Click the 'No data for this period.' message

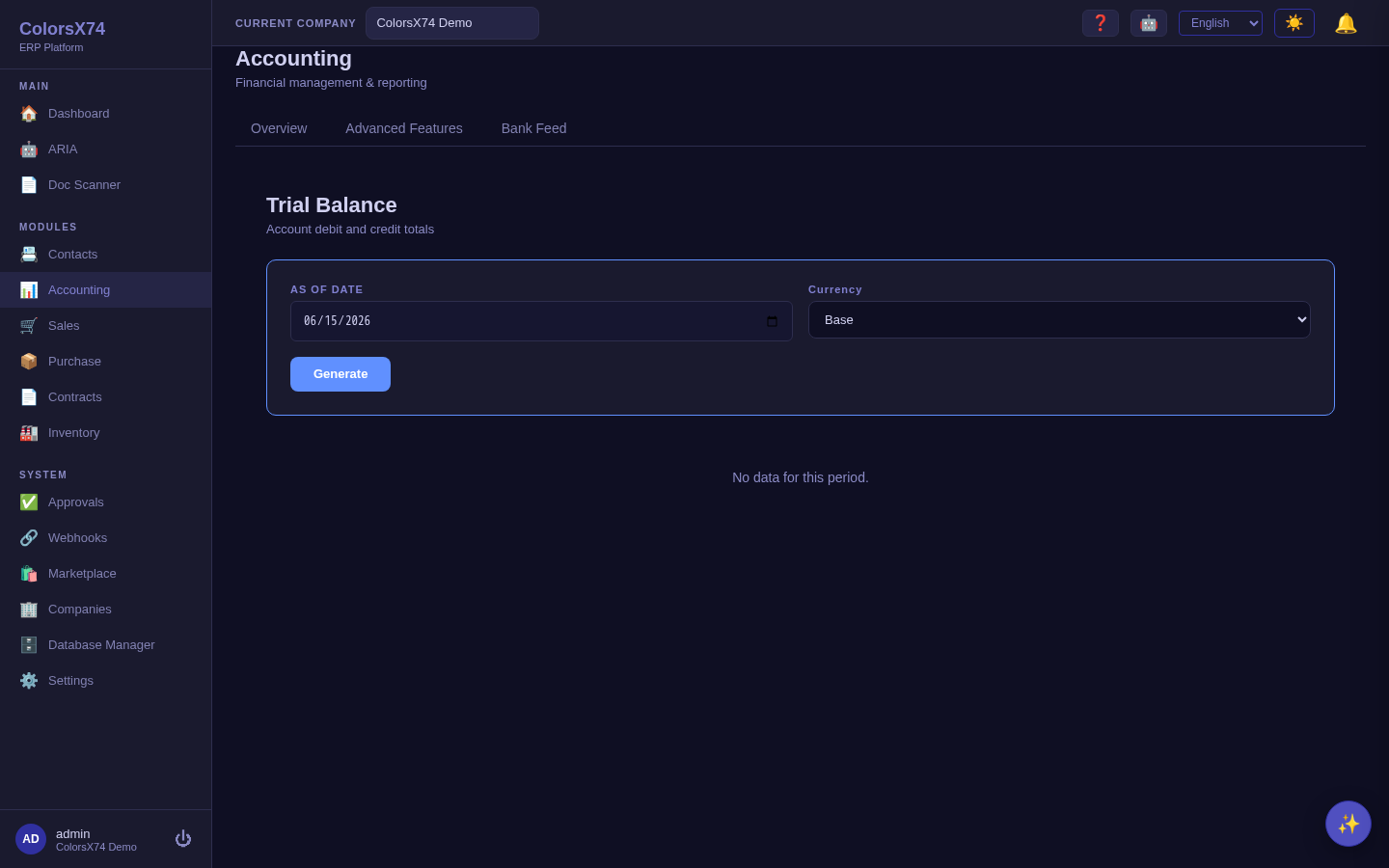click(x=801, y=477)
